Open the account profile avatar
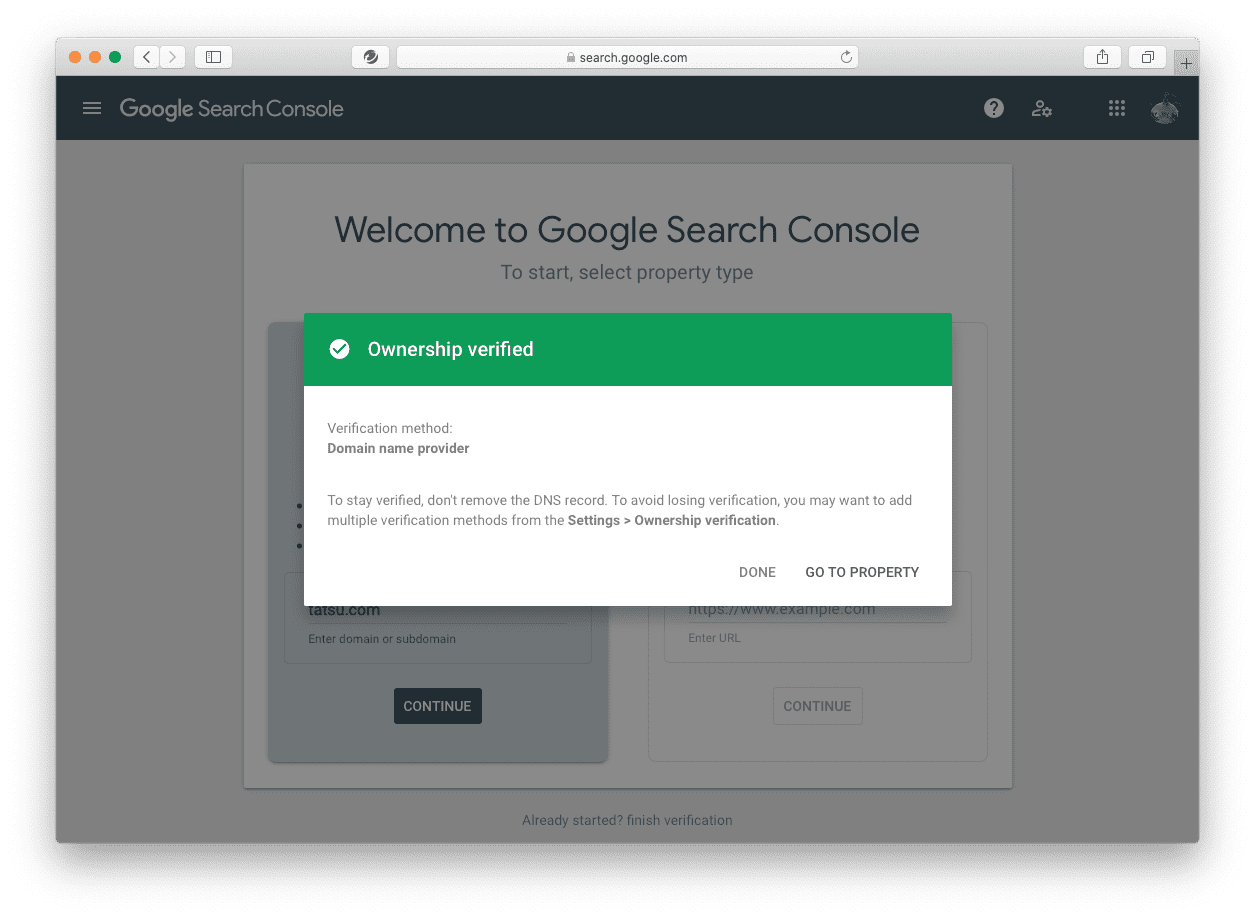This screenshot has height=917, width=1255. [1164, 108]
